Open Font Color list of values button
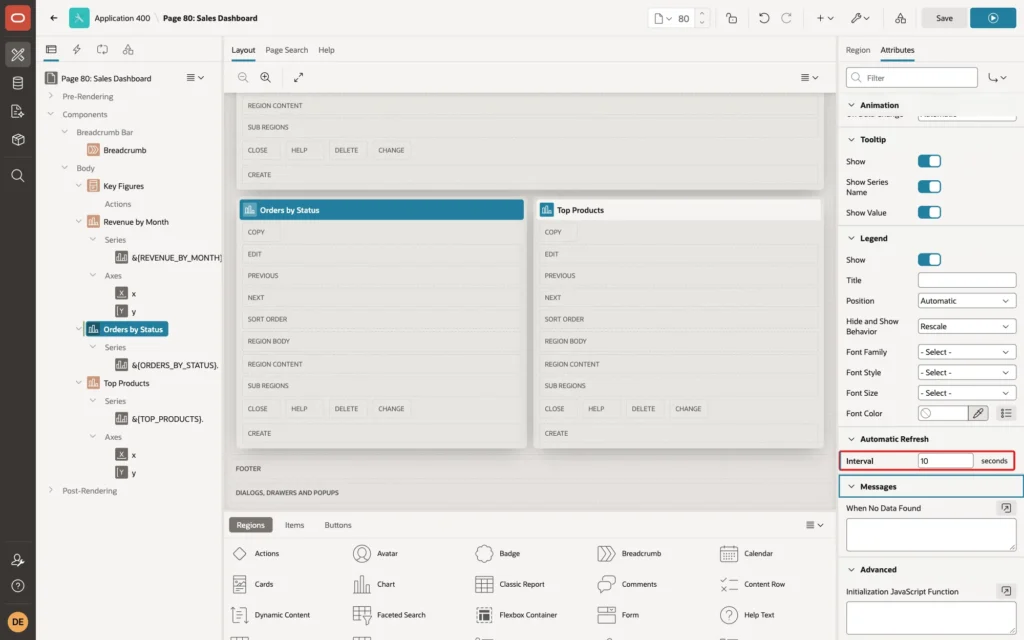The image size is (1024, 640). [x=1006, y=413]
